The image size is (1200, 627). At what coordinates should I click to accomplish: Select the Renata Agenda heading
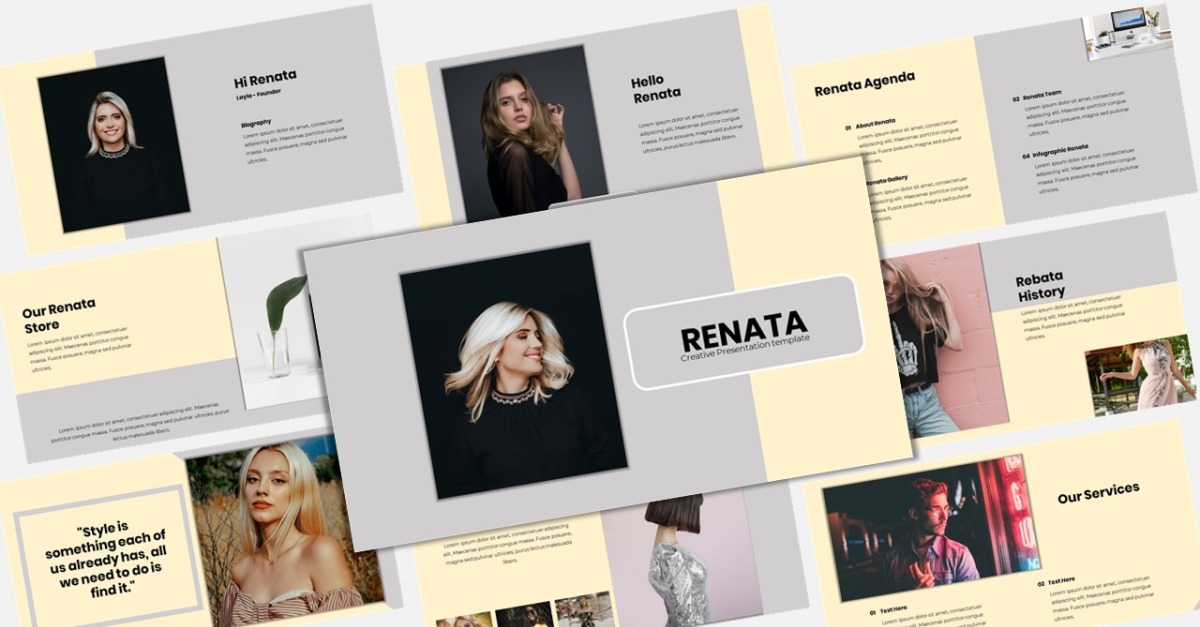(864, 84)
